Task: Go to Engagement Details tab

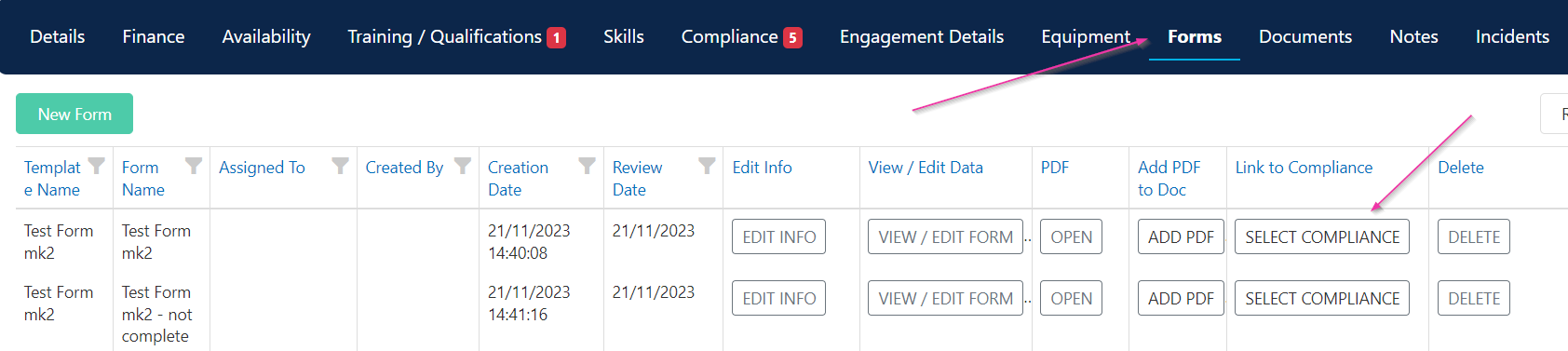Action: coord(922,36)
